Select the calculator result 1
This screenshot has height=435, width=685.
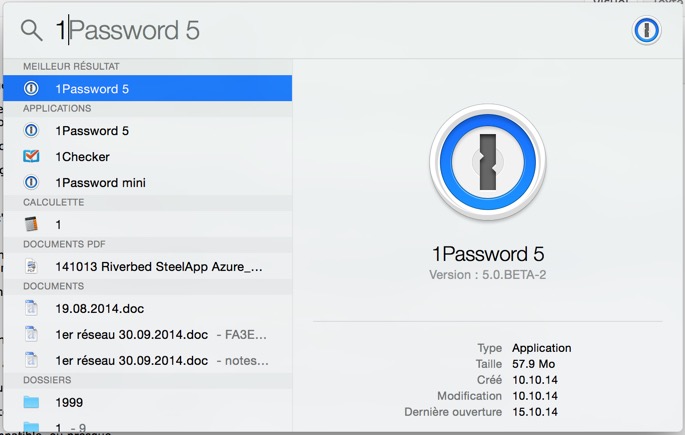148,224
